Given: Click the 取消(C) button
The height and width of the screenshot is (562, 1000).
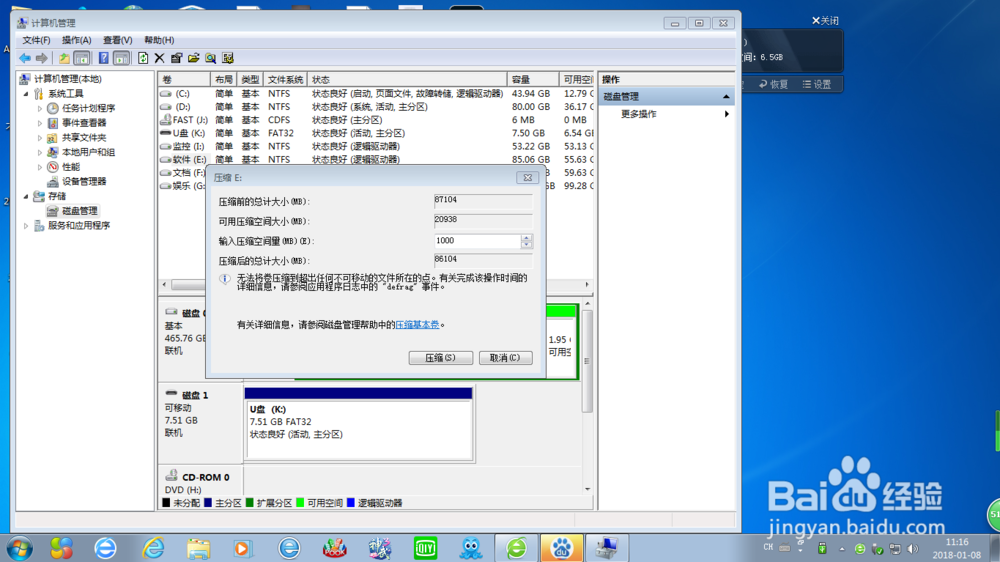Looking at the screenshot, I should 505,358.
